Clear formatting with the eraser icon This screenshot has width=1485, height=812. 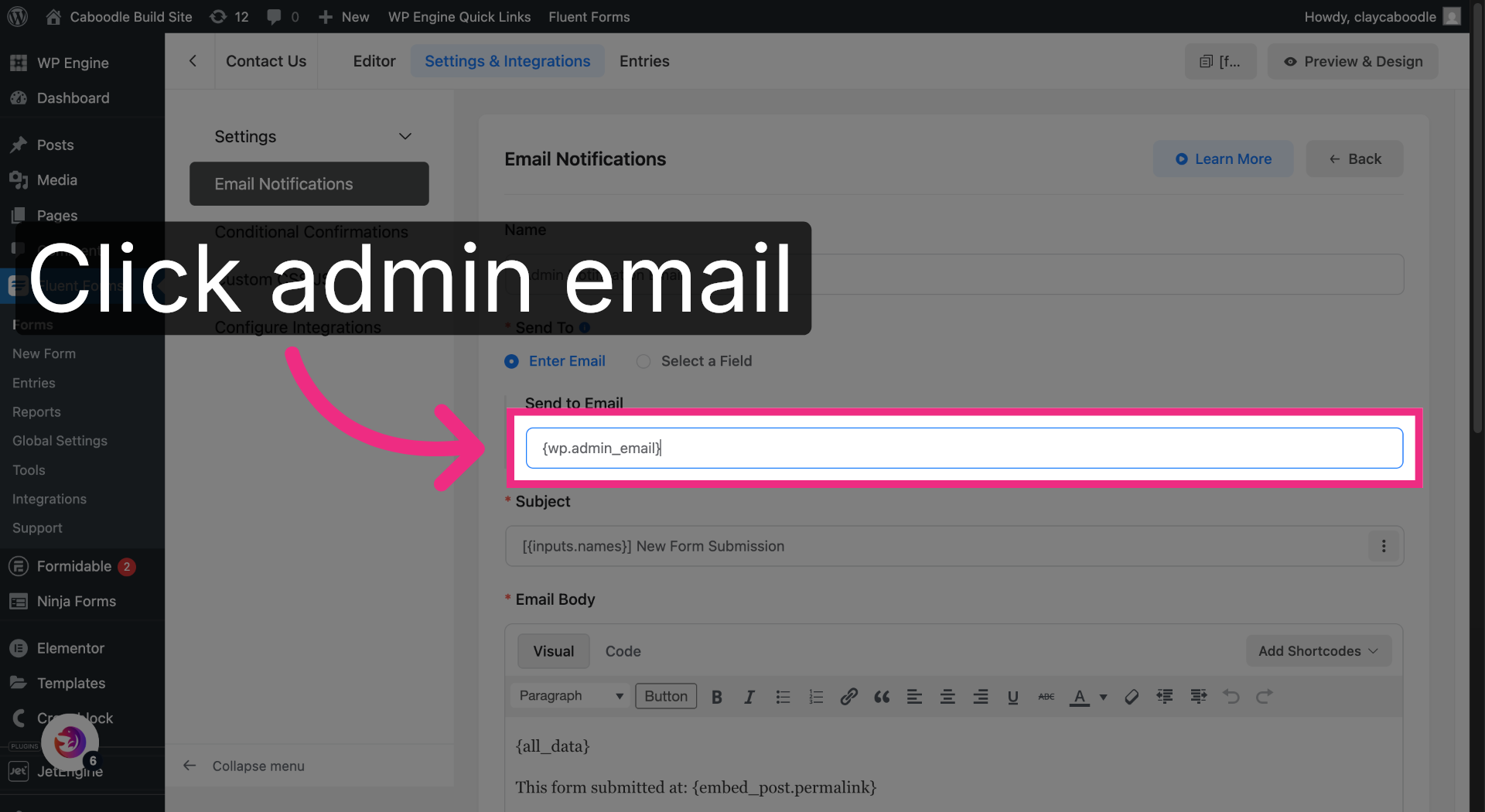(x=1132, y=697)
